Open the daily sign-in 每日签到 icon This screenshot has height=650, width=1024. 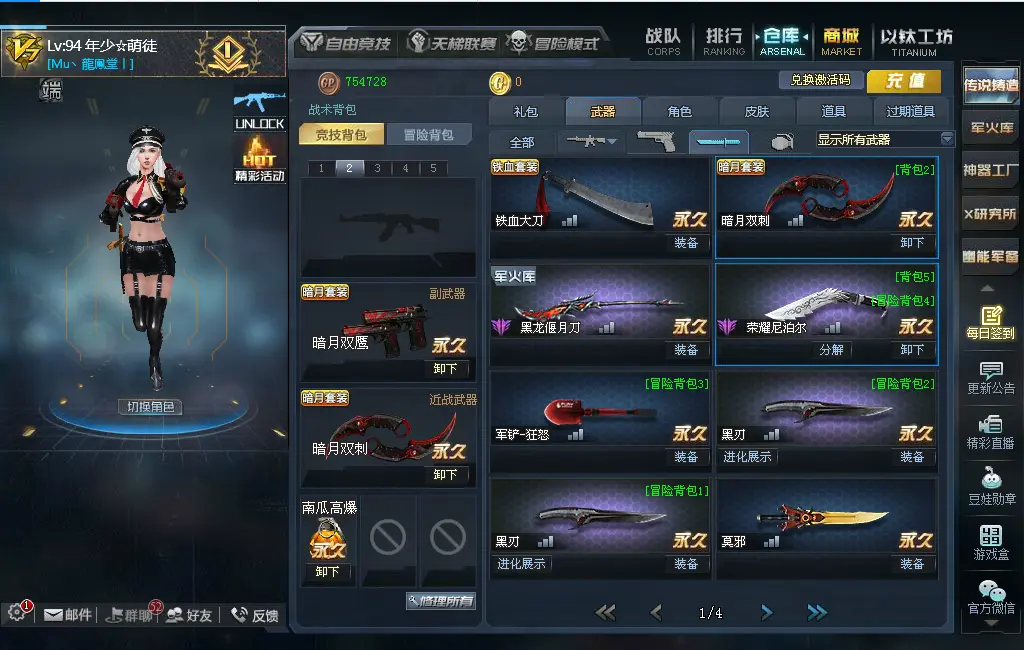point(991,323)
